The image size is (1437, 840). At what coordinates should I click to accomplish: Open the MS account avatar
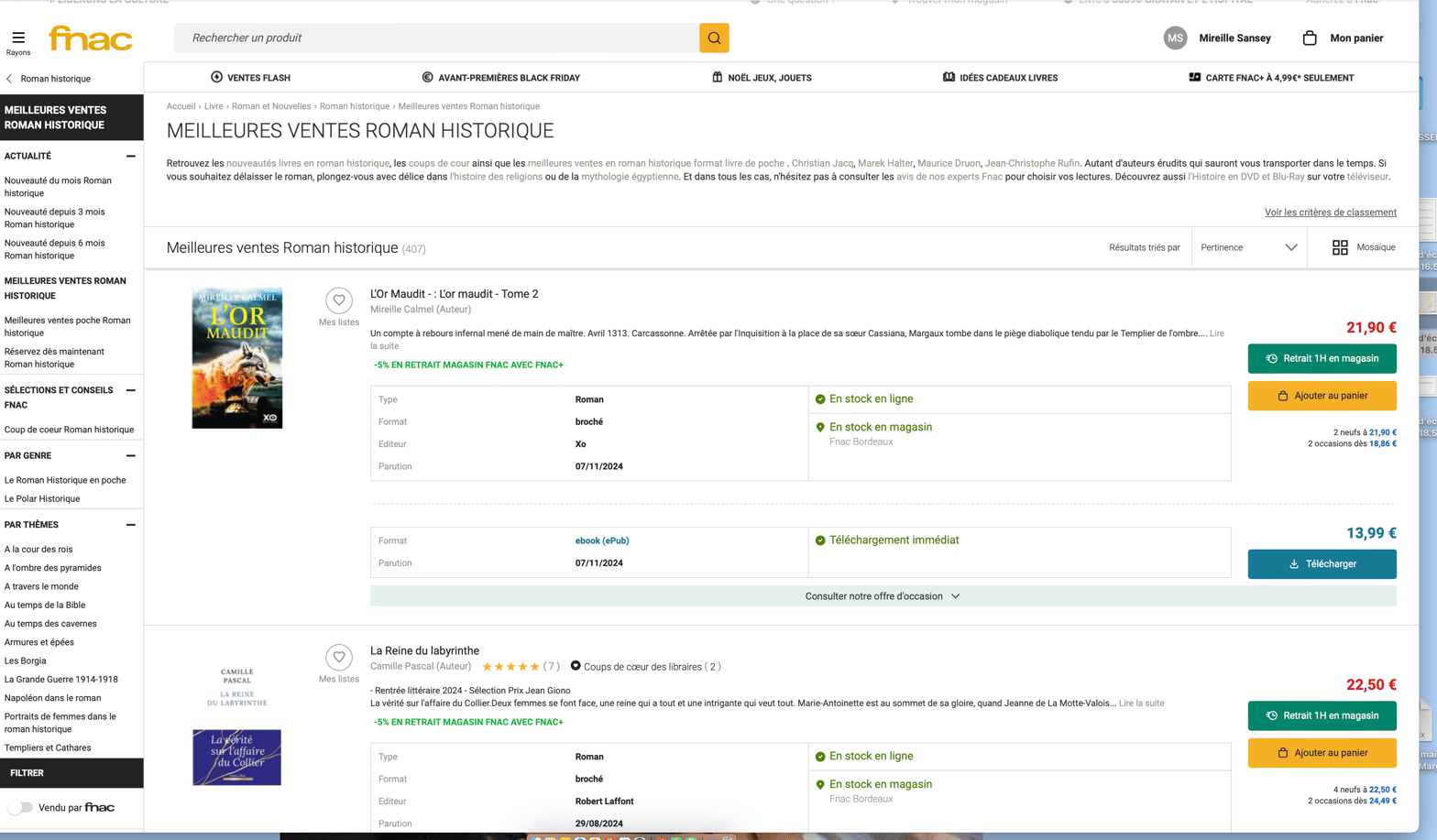coord(1175,38)
